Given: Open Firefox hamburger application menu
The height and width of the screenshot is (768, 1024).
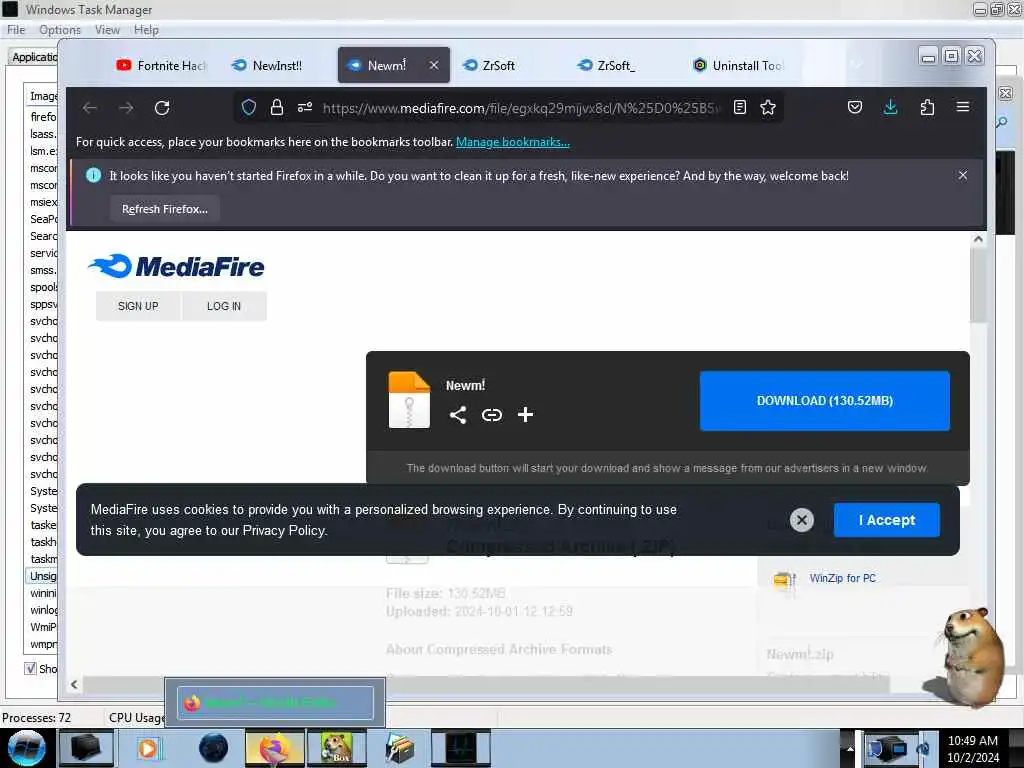Looking at the screenshot, I should 963,106.
